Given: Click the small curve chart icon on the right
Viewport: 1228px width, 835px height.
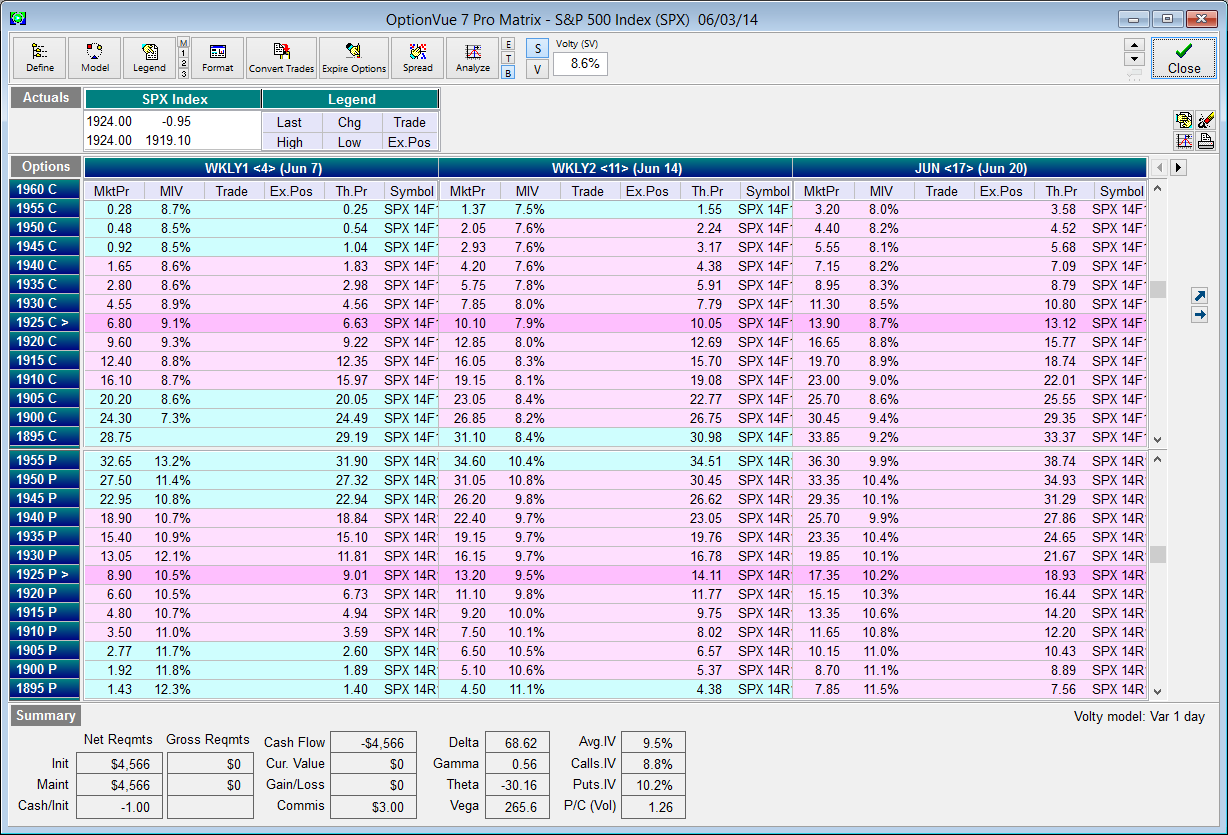Looking at the screenshot, I should click(1185, 140).
